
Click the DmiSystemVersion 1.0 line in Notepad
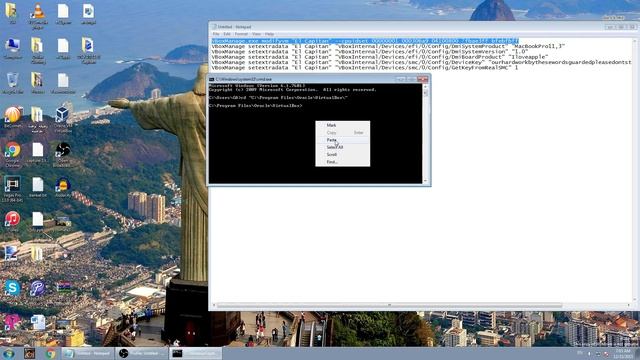[370, 52]
